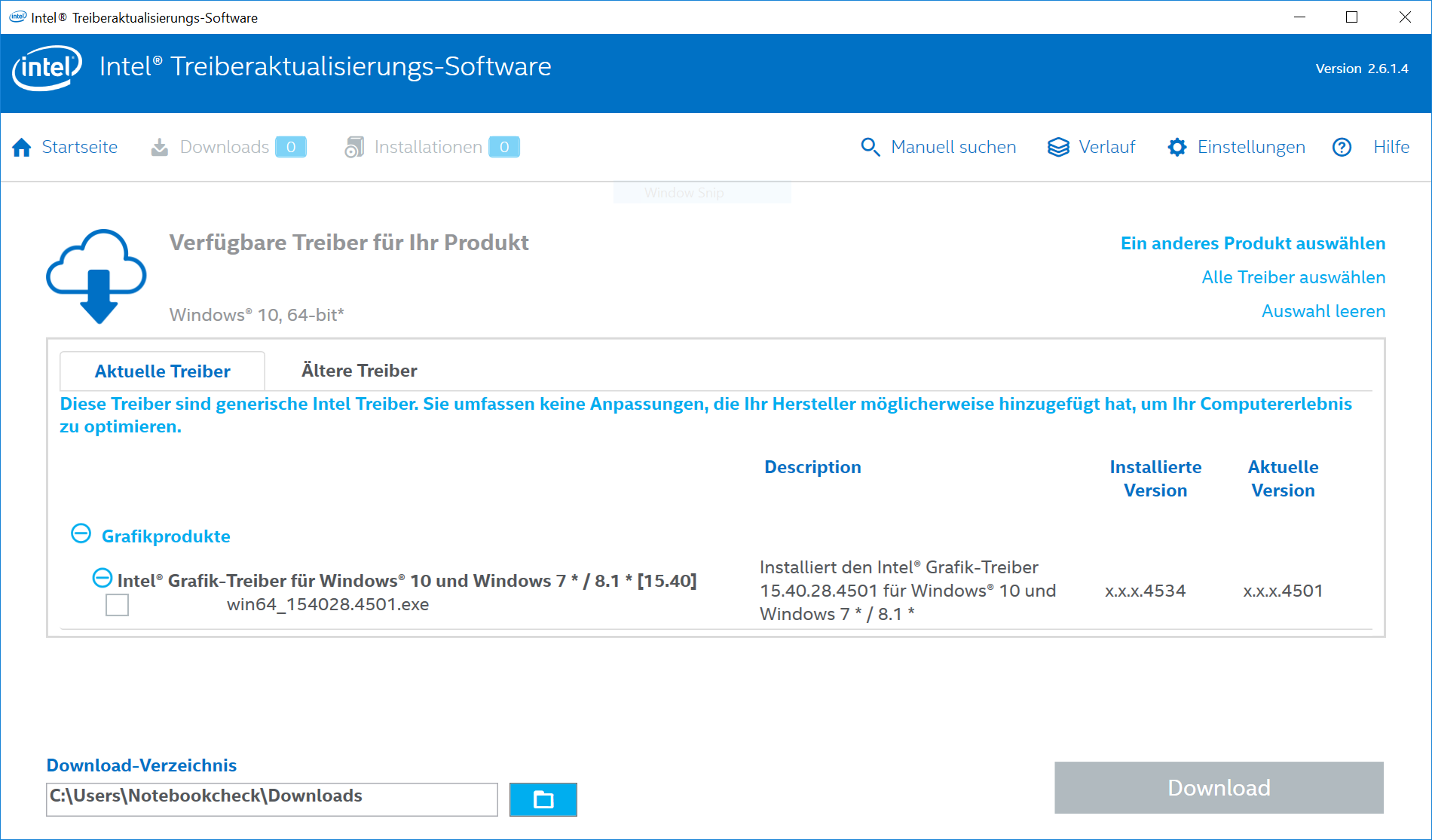The width and height of the screenshot is (1432, 840).
Task: Click Ein anderes Produkt auswählen link
Action: pyautogui.click(x=1253, y=243)
